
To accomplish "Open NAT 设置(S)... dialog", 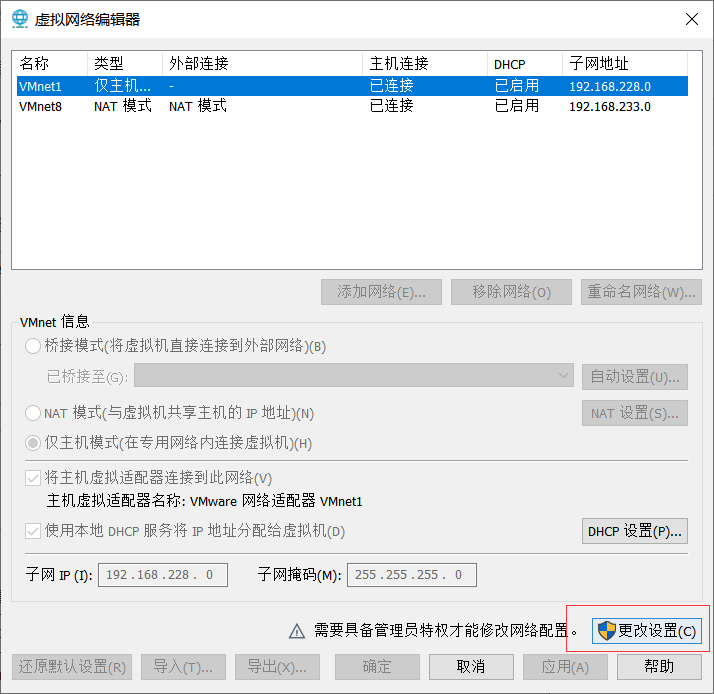I will (x=635, y=413).
